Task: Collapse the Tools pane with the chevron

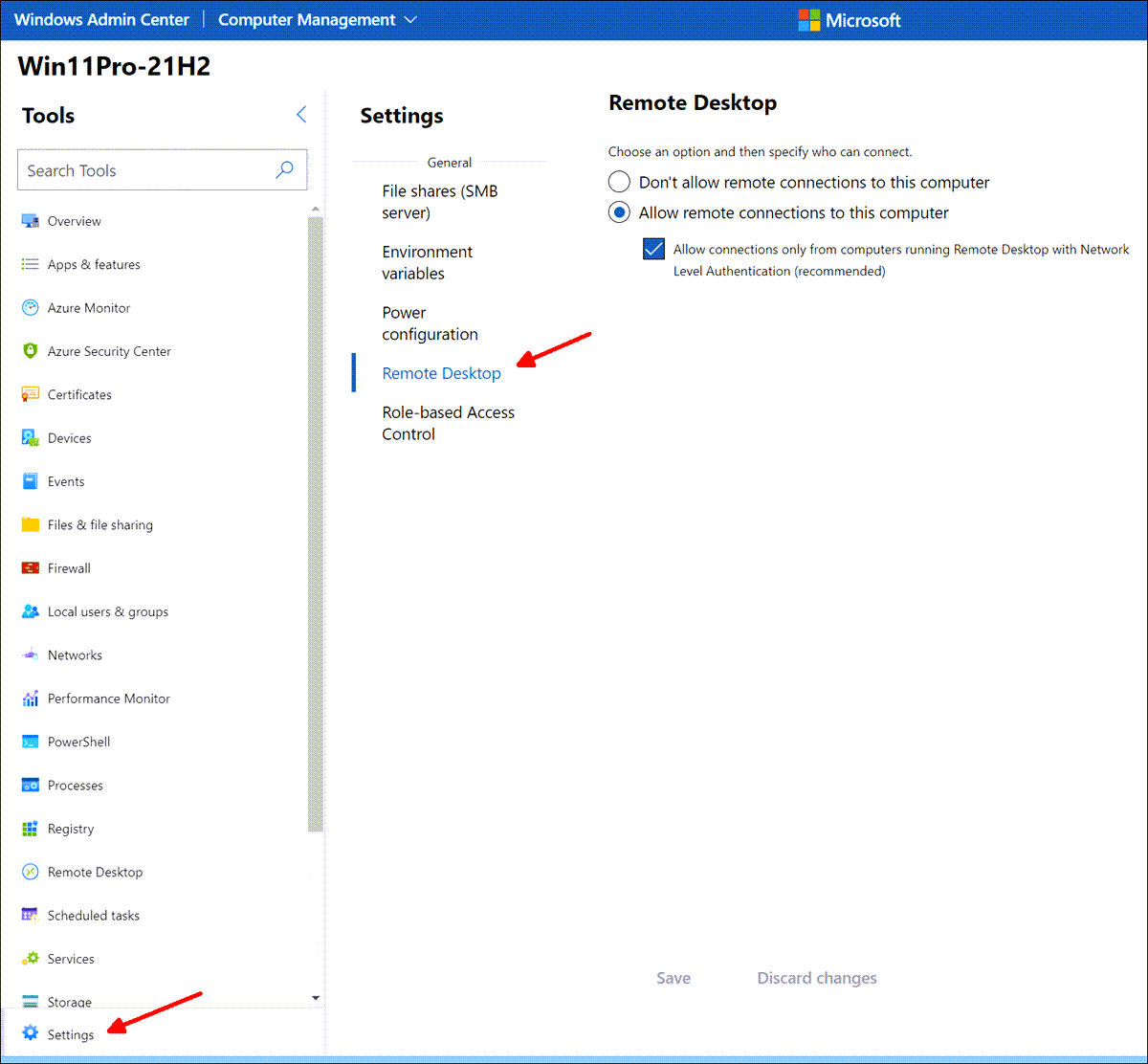Action: (300, 114)
